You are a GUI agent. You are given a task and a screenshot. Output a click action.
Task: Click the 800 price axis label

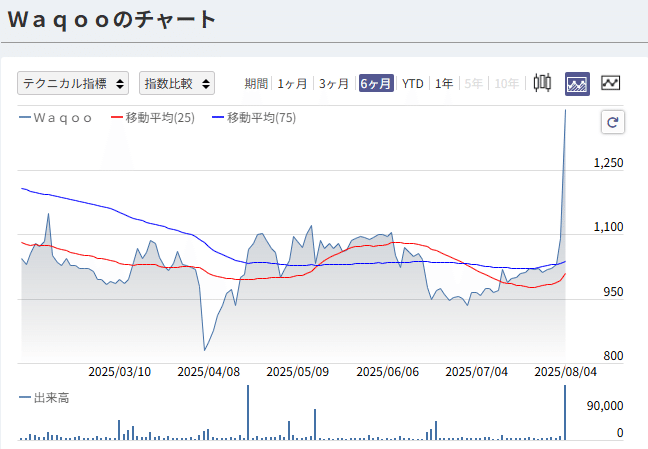tap(613, 356)
